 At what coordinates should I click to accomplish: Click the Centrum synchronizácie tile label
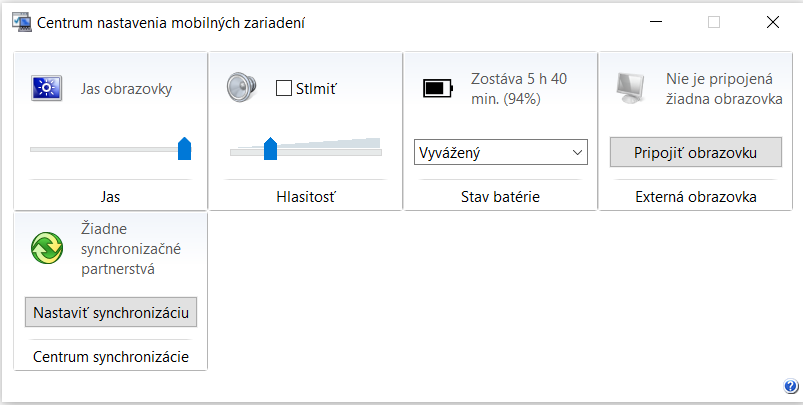point(110,356)
